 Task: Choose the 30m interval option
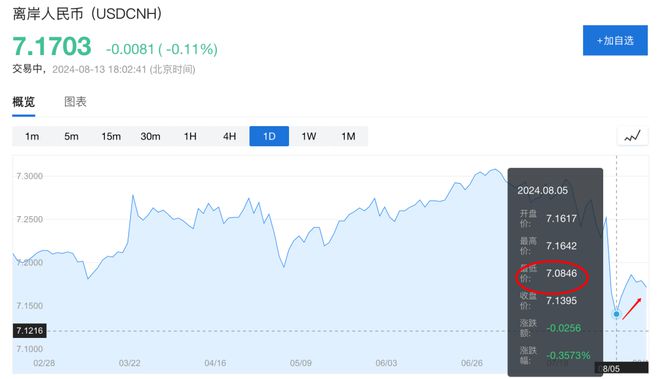pyautogui.click(x=150, y=136)
